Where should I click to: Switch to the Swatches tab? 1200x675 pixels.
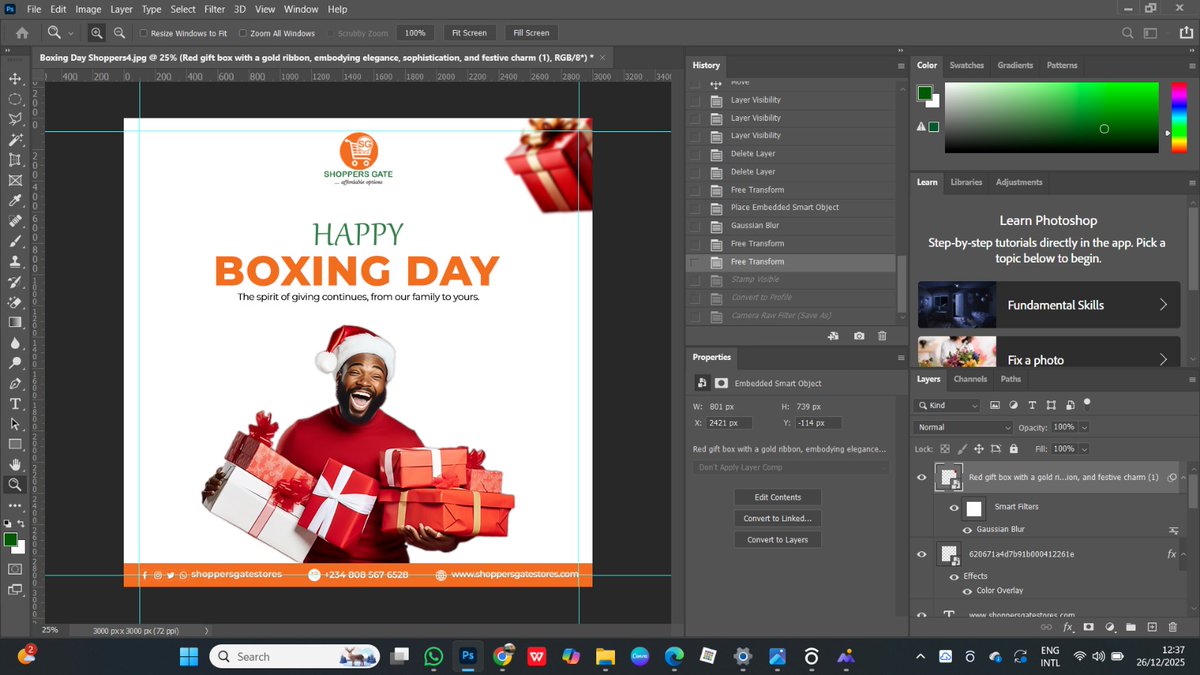pyautogui.click(x=966, y=65)
